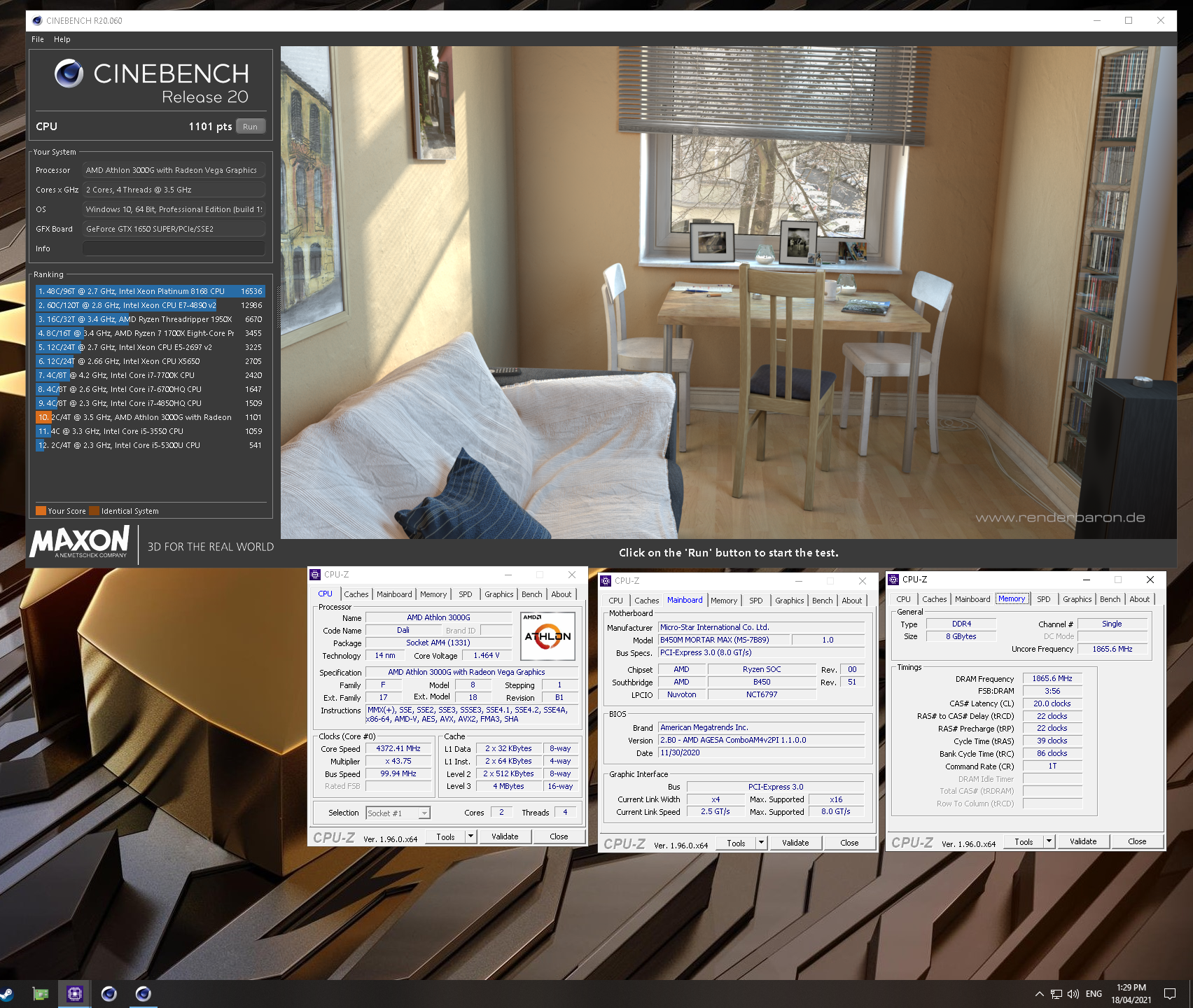Image resolution: width=1193 pixels, height=1008 pixels.
Task: Click the first CPU-Z window title icon
Action: pyautogui.click(x=315, y=575)
